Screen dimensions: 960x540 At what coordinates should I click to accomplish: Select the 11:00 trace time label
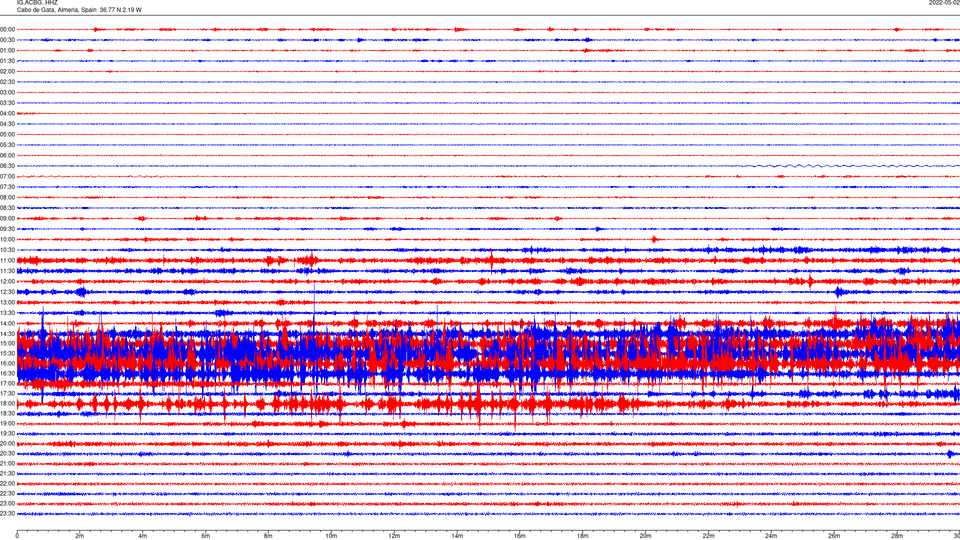pos(7,261)
